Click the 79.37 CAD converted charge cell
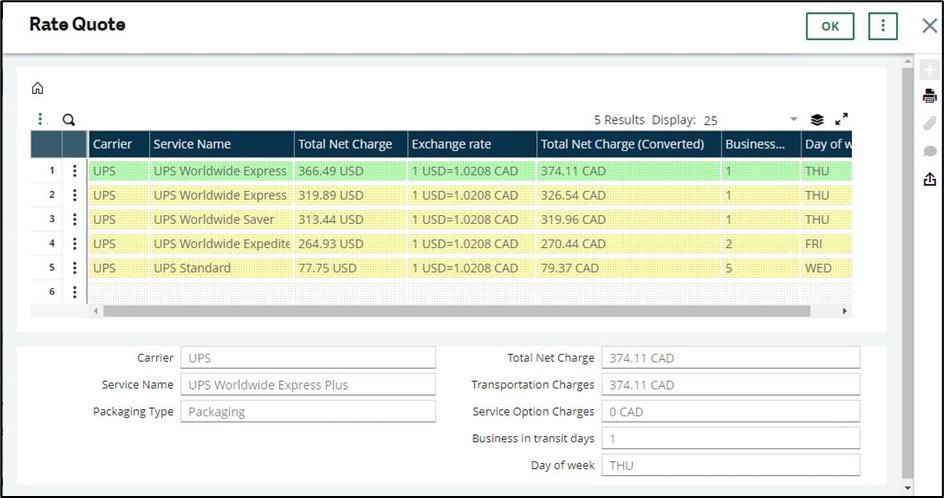 pyautogui.click(x=629, y=267)
